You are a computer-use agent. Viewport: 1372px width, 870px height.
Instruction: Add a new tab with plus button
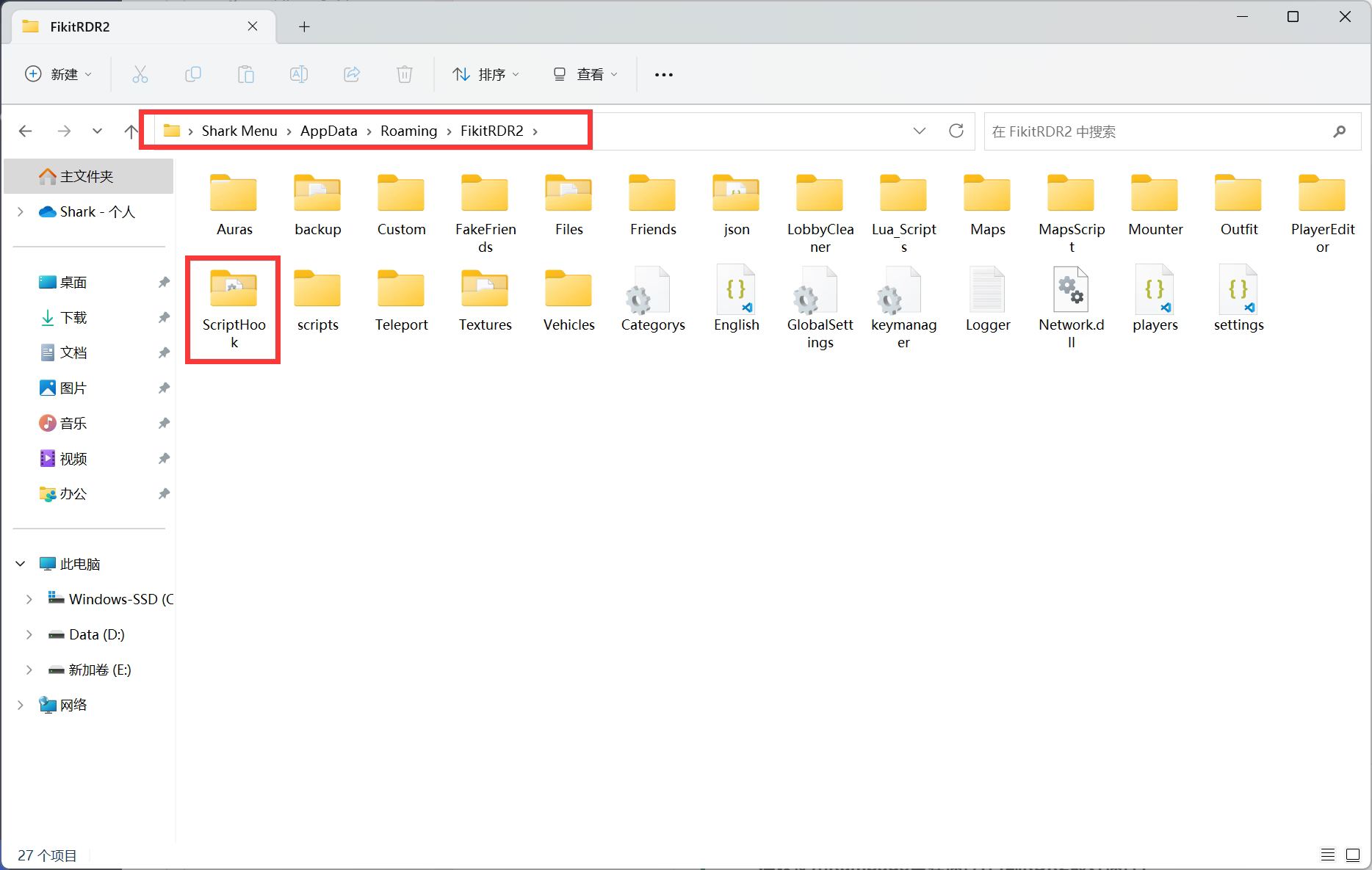coord(304,27)
